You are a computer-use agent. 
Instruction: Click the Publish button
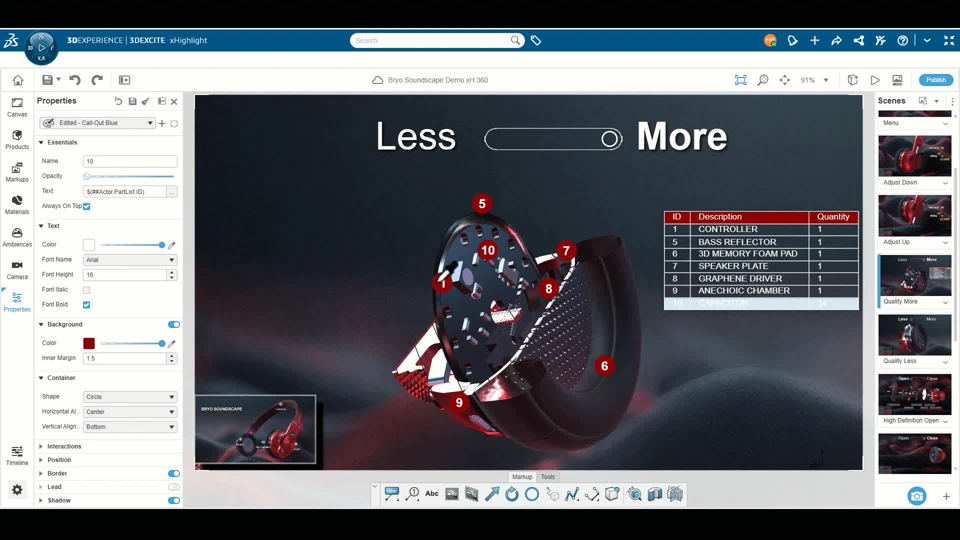point(936,80)
